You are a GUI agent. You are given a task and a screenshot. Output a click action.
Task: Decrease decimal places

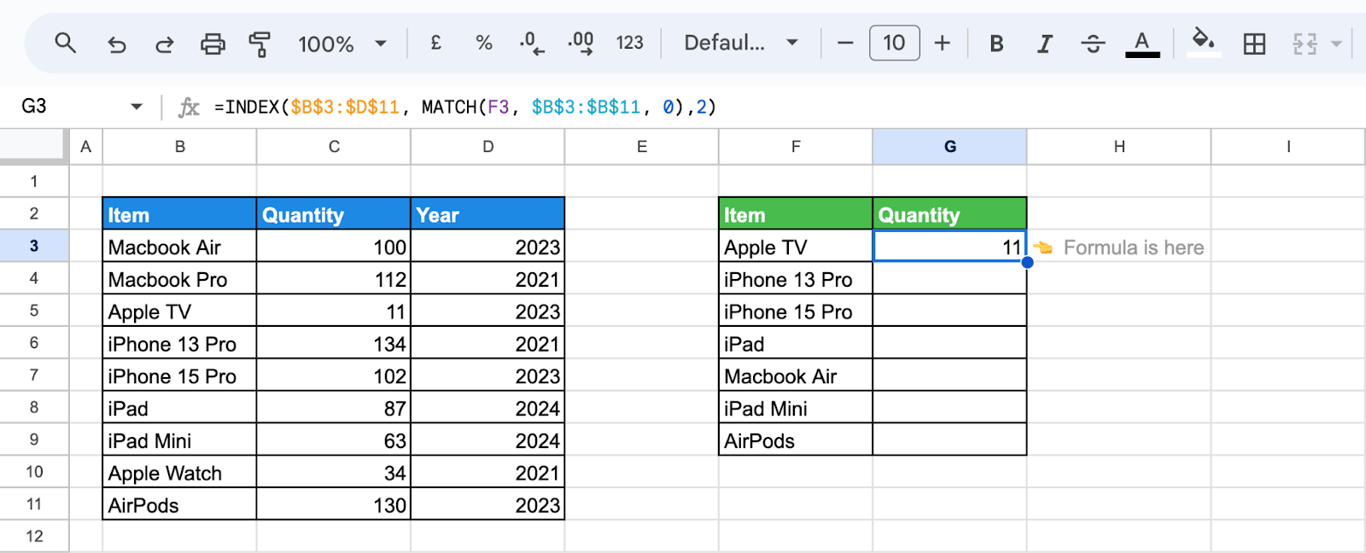point(532,43)
